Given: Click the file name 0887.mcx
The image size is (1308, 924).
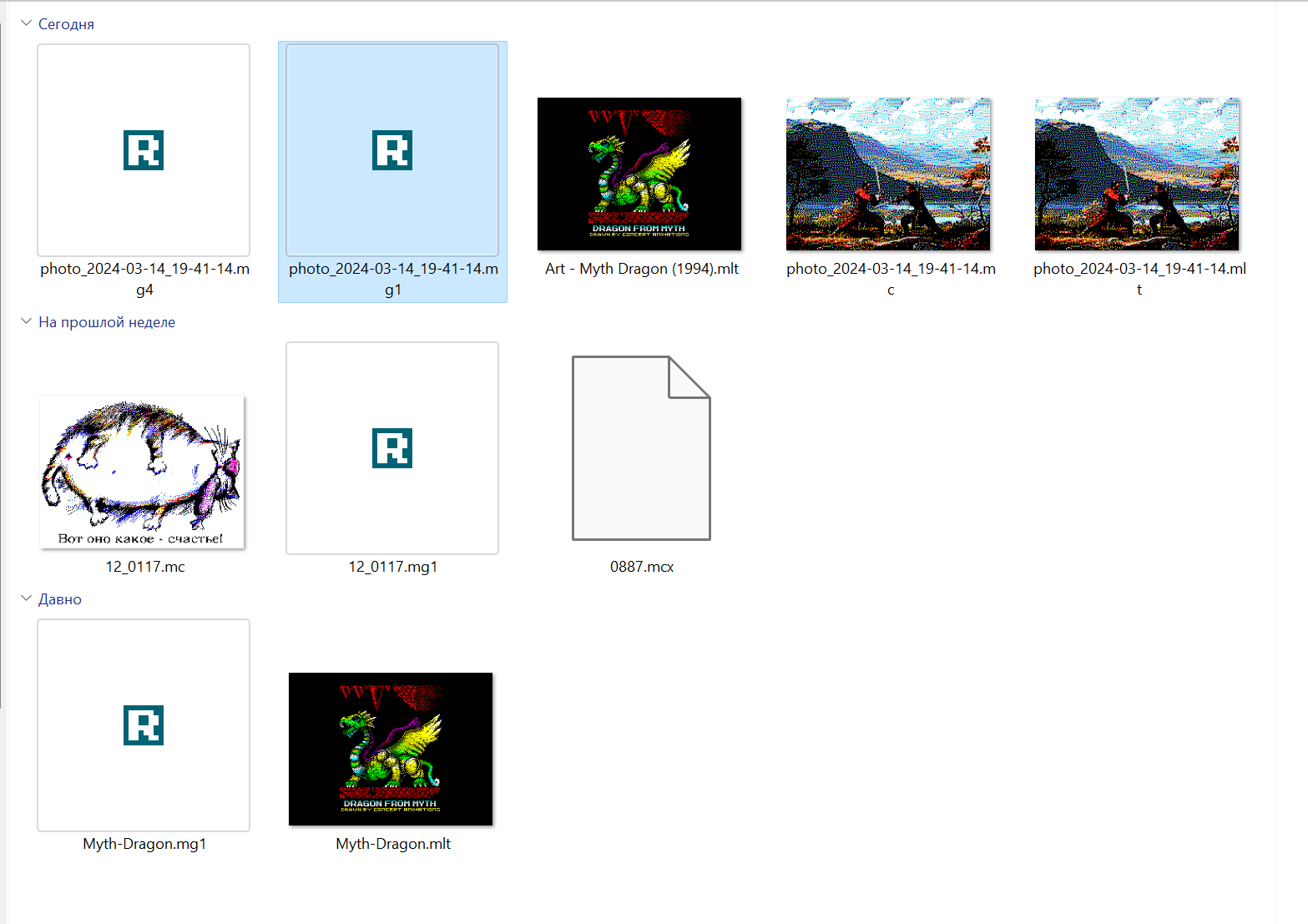Looking at the screenshot, I should (642, 567).
